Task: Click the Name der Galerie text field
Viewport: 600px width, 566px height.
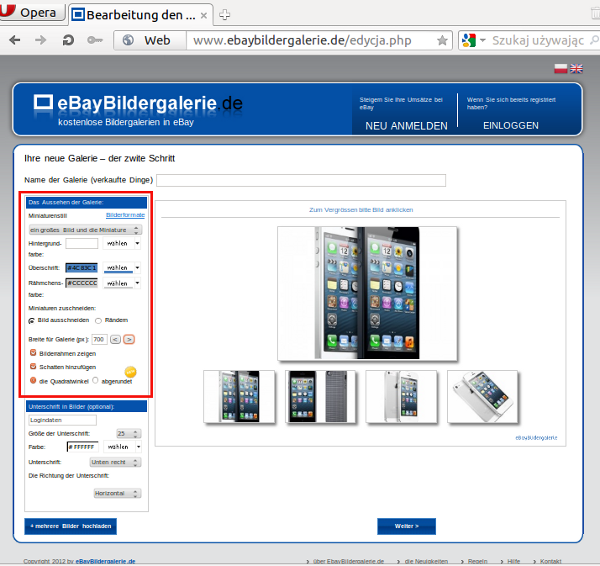Action: tap(301, 180)
